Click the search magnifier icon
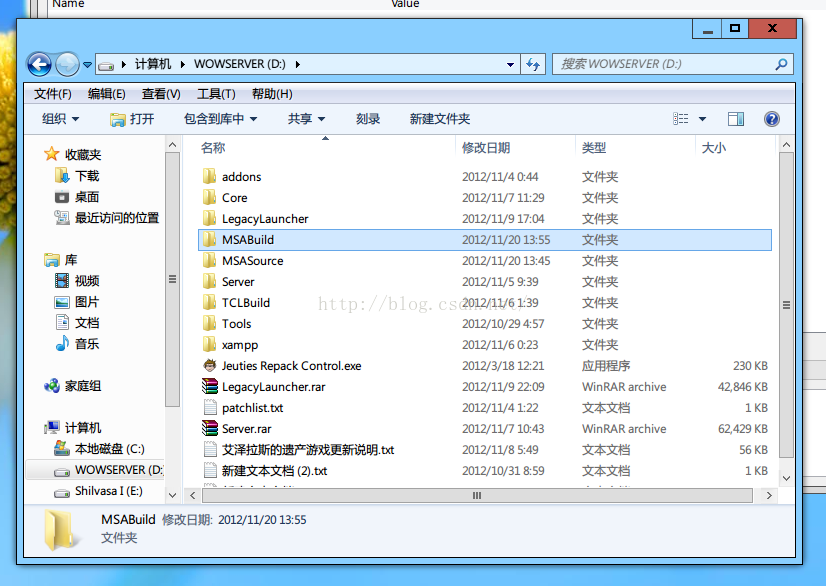This screenshot has height=586, width=826. pyautogui.click(x=781, y=64)
